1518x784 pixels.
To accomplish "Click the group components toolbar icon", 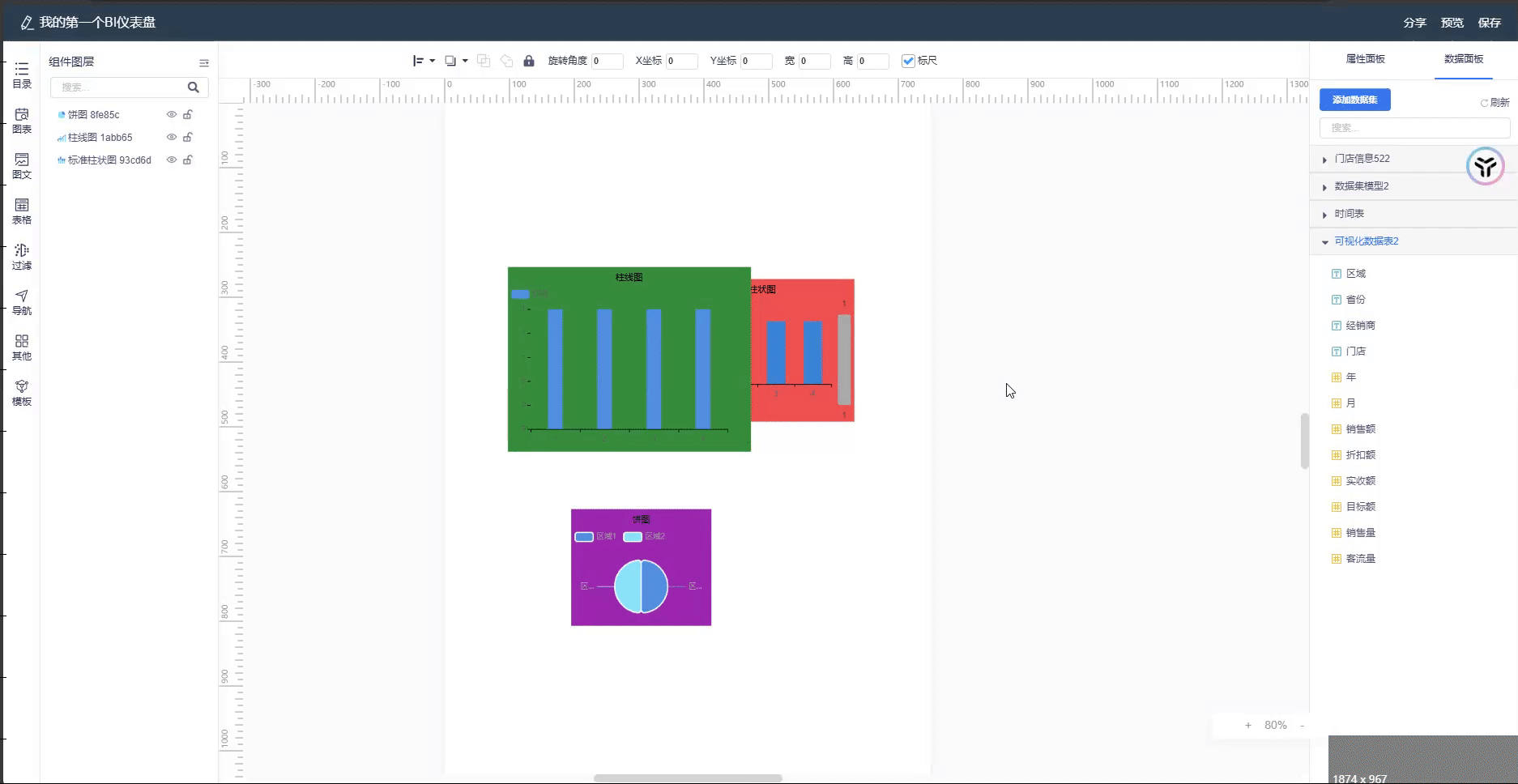I will [x=484, y=61].
